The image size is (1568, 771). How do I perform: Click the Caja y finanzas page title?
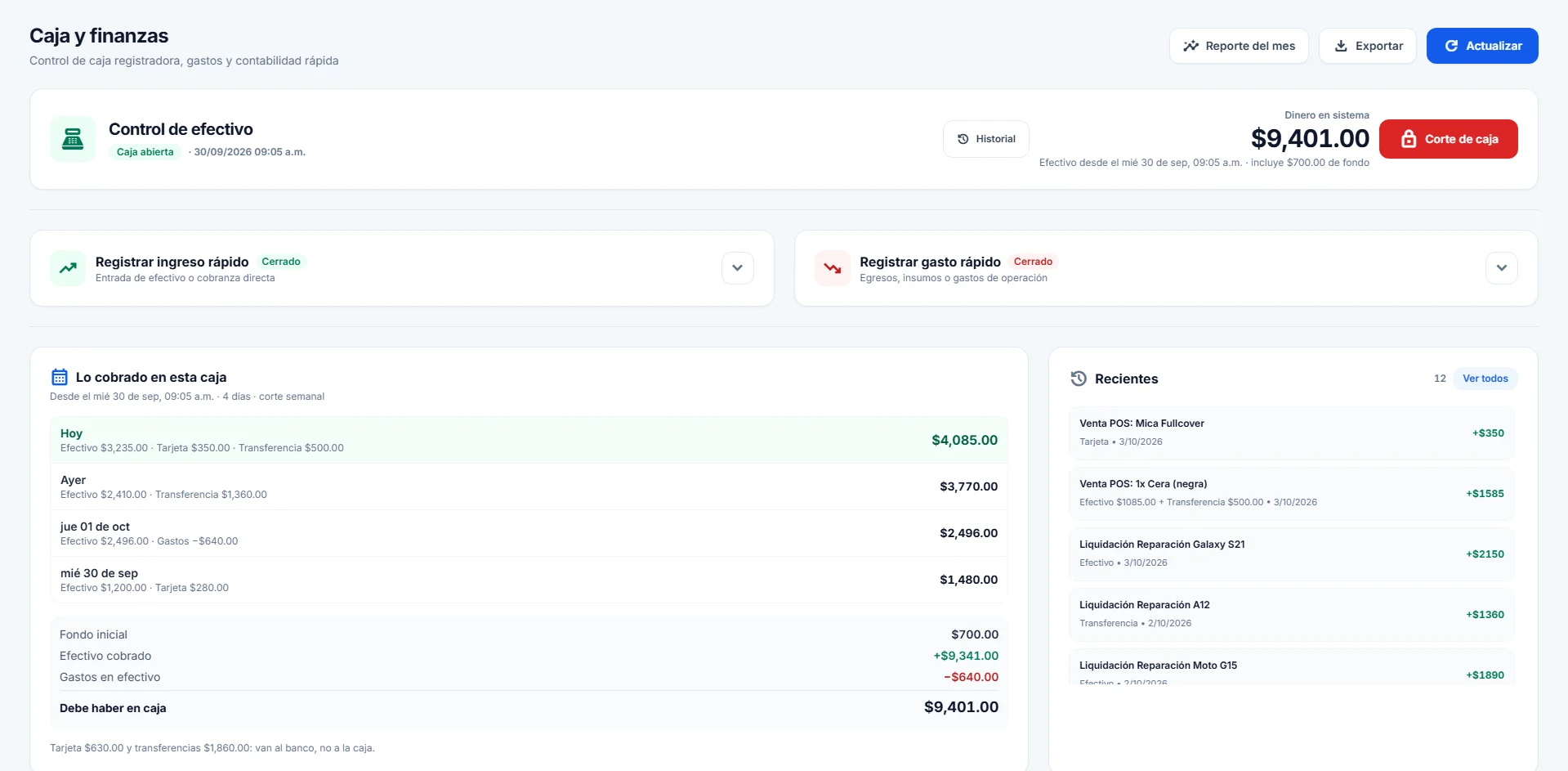point(99,36)
